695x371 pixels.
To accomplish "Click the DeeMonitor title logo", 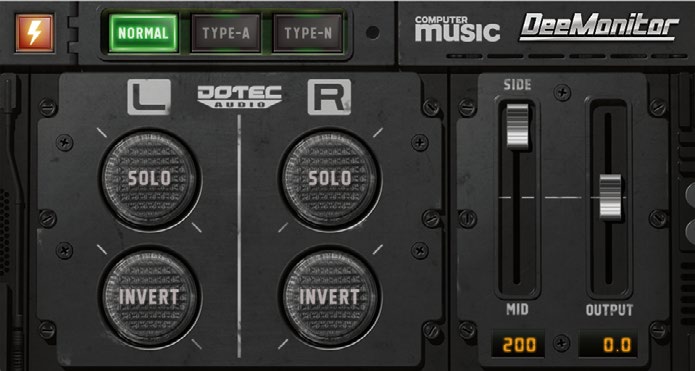I will (599, 27).
